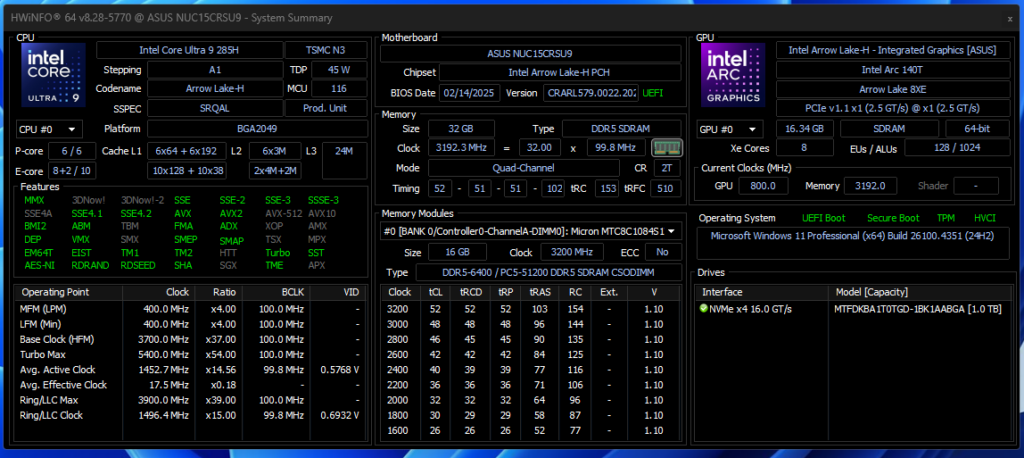Image resolution: width=1024 pixels, height=458 pixels.
Task: Click the HVCI status label
Action: [x=984, y=218]
